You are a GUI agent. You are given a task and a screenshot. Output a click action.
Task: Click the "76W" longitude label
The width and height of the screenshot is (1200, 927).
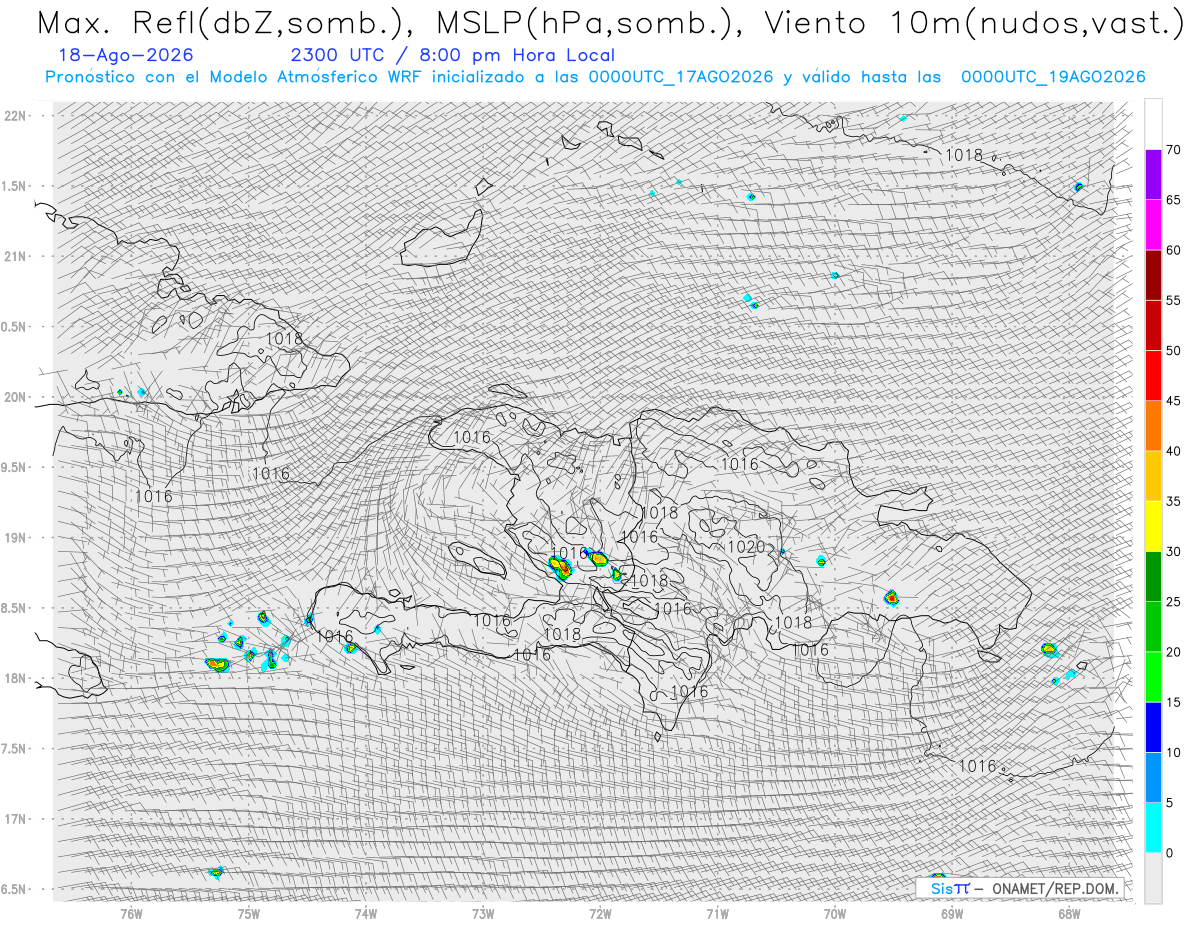(131, 913)
